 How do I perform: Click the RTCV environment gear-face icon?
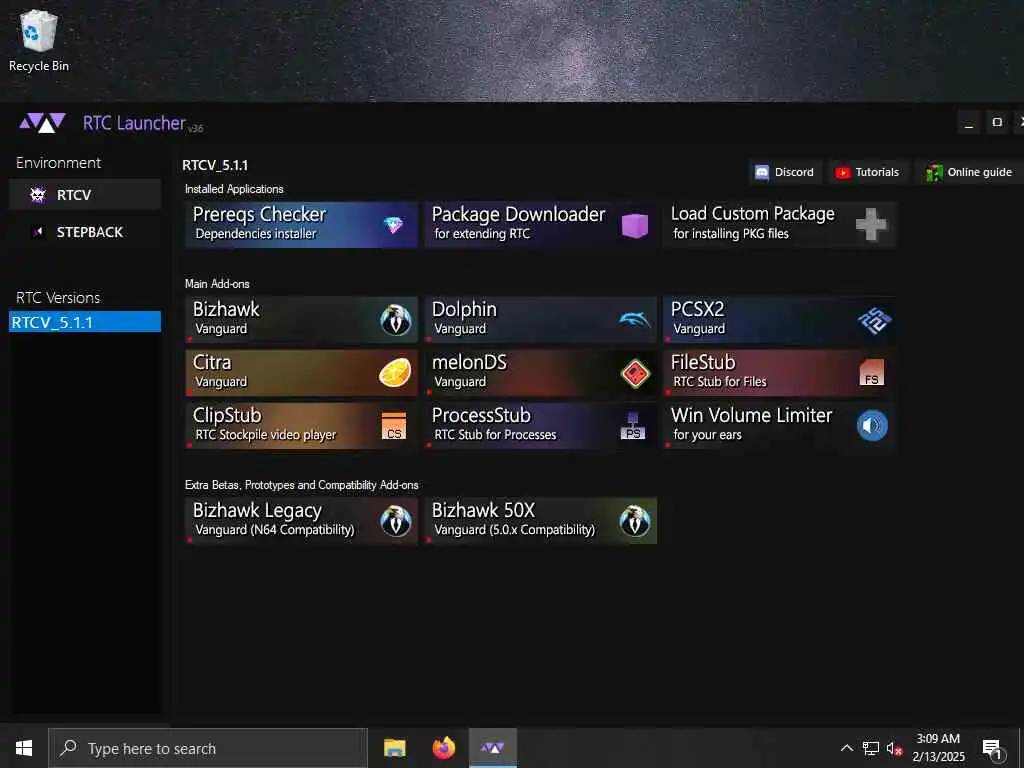coord(38,195)
